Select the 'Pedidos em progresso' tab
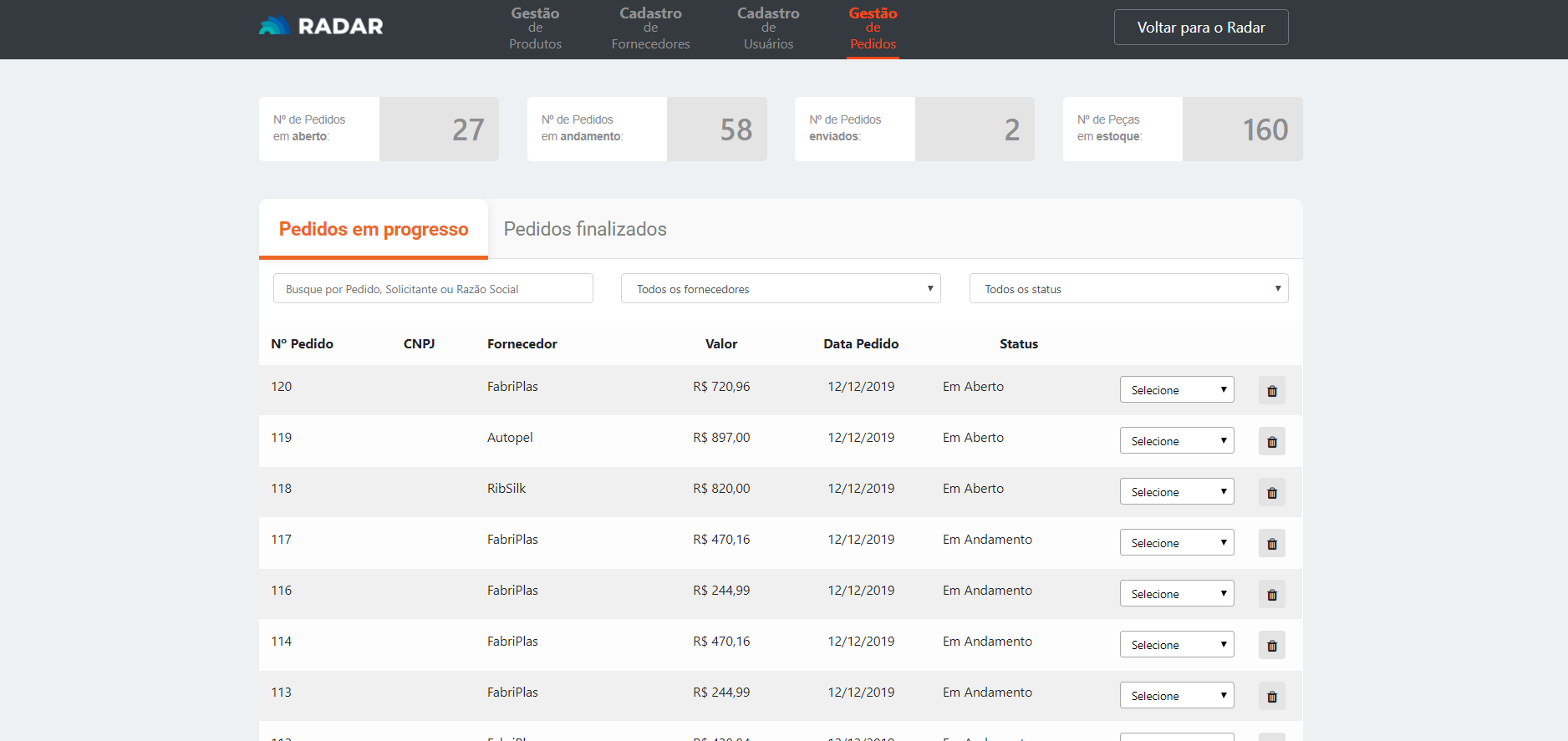 click(374, 229)
